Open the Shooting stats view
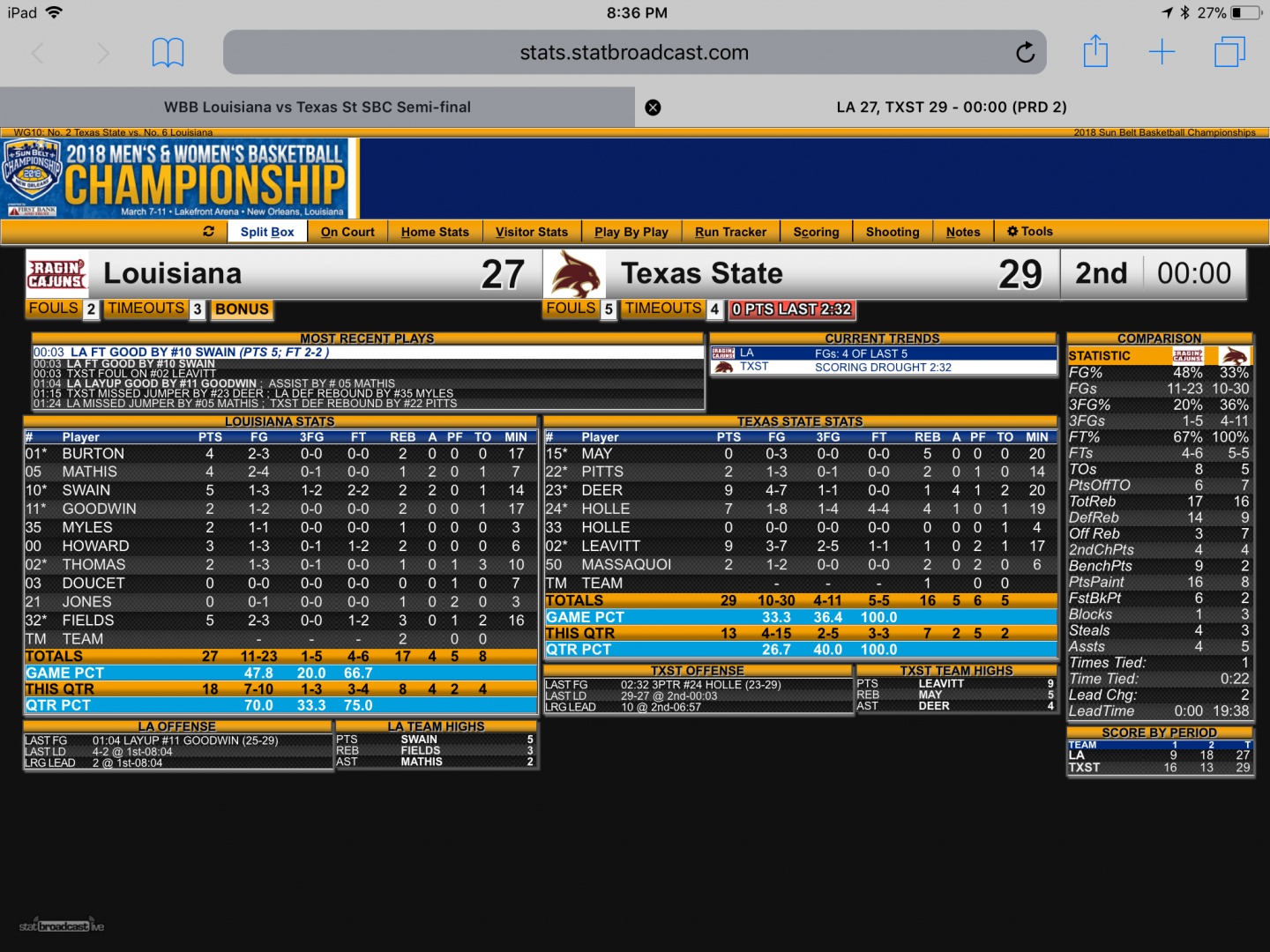The height and width of the screenshot is (952, 1270). [x=892, y=232]
